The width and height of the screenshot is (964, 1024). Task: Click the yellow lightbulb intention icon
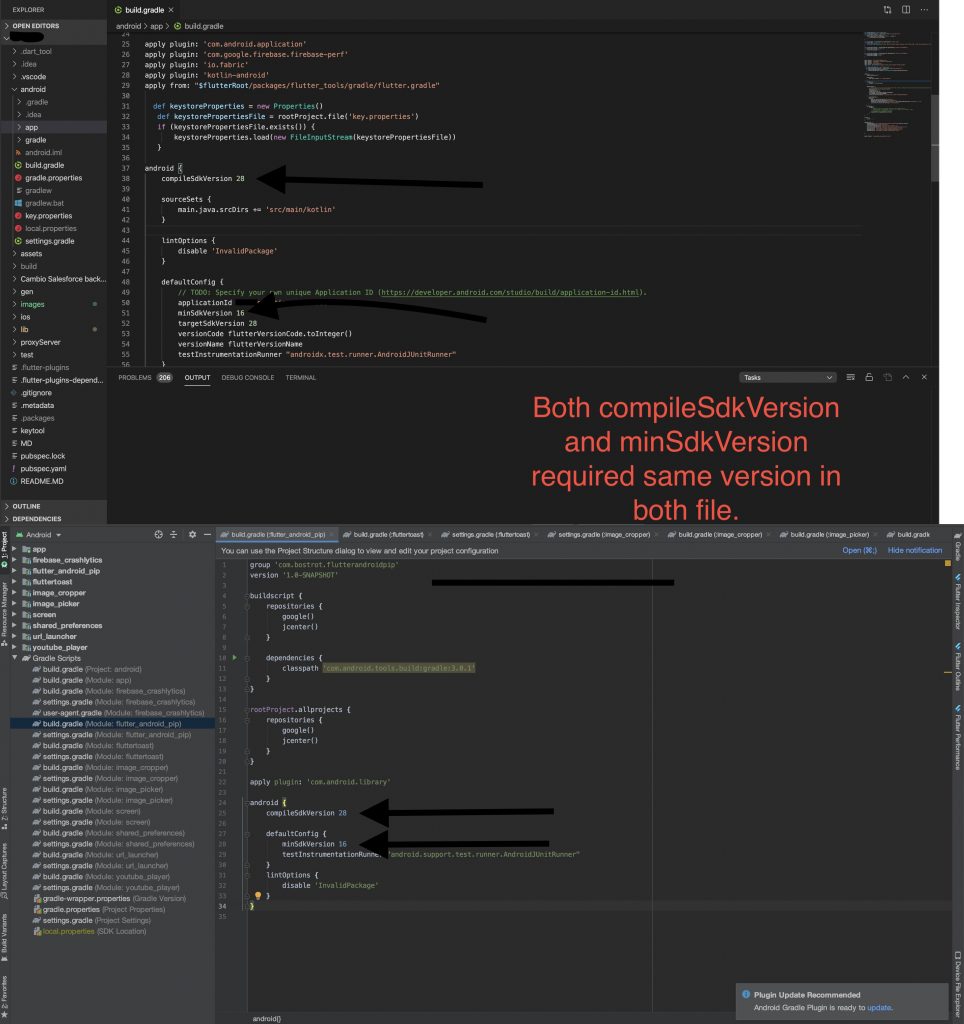257,896
